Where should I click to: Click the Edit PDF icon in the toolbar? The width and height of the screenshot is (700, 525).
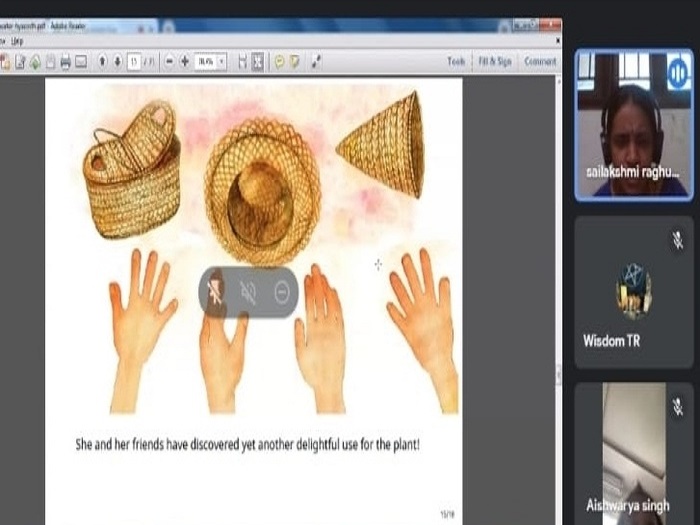[20, 62]
